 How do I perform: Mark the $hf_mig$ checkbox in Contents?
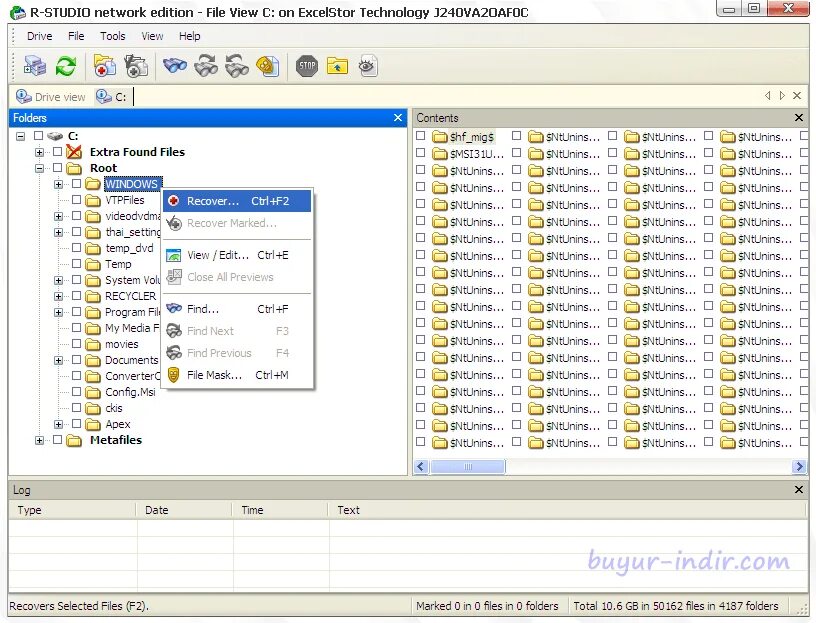pos(420,136)
